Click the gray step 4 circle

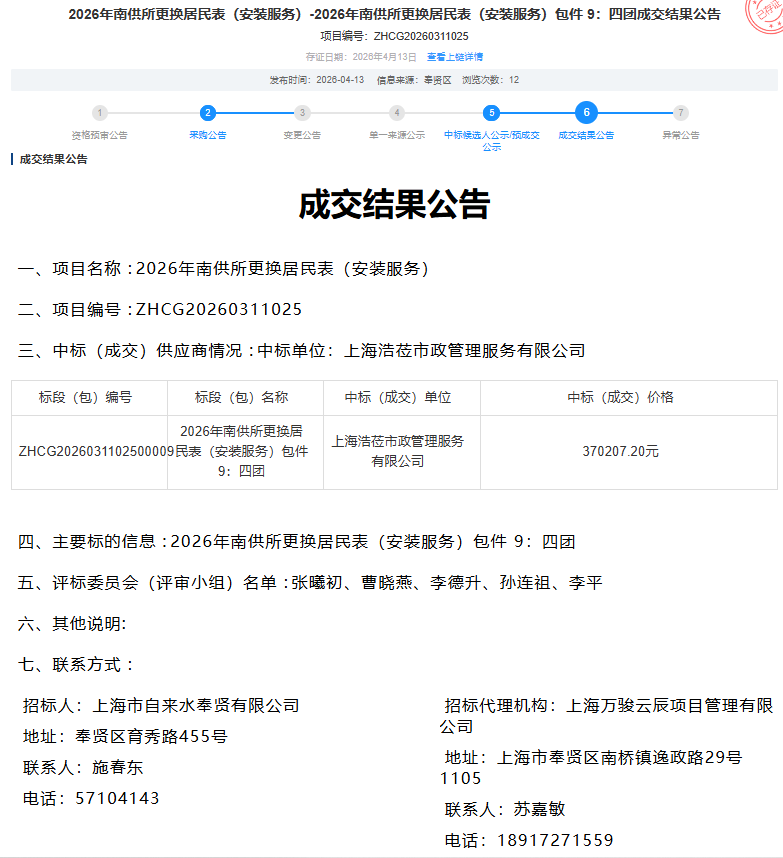click(397, 113)
